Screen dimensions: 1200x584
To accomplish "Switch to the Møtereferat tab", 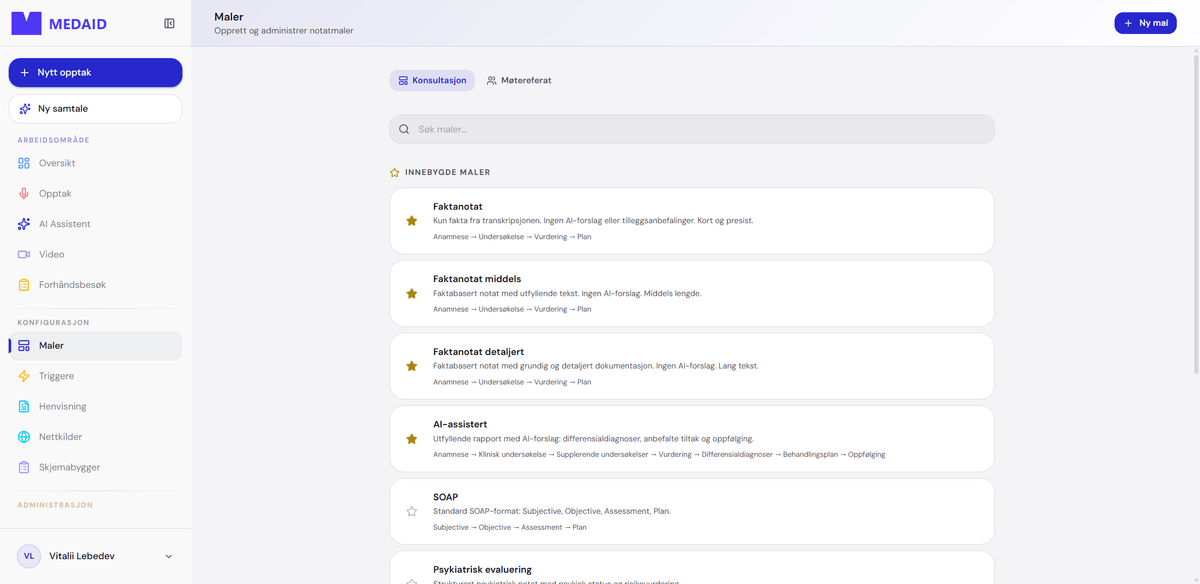I will 519,80.
